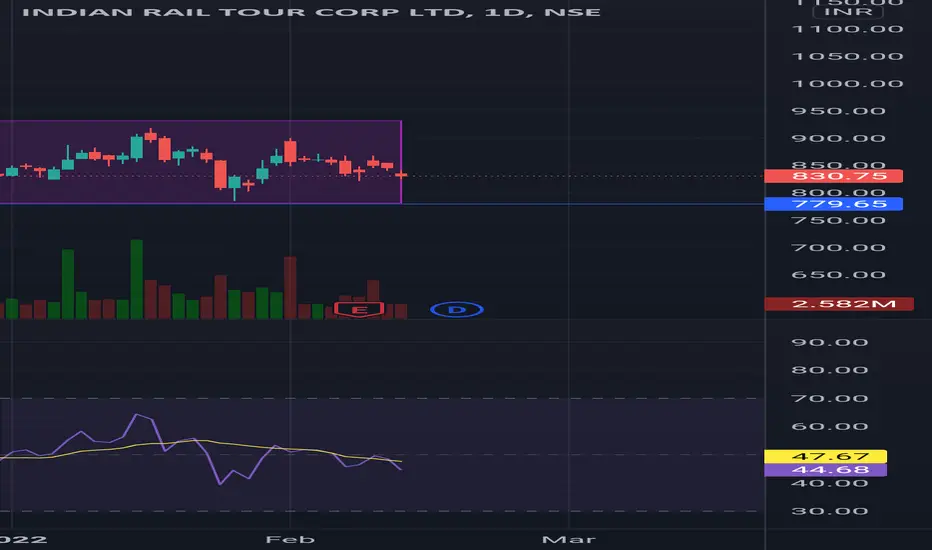Select the blue horizontal line at 779.65
The height and width of the screenshot is (550, 932).
tap(582, 204)
